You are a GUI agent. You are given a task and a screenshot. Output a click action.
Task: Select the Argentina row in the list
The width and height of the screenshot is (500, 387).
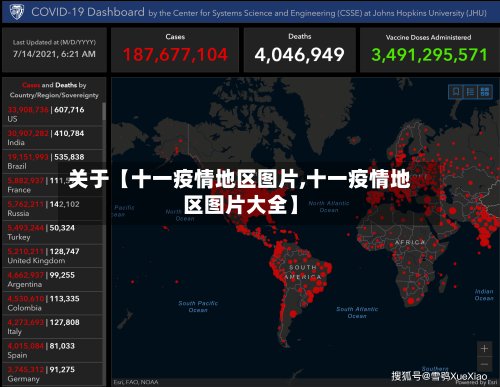53,280
